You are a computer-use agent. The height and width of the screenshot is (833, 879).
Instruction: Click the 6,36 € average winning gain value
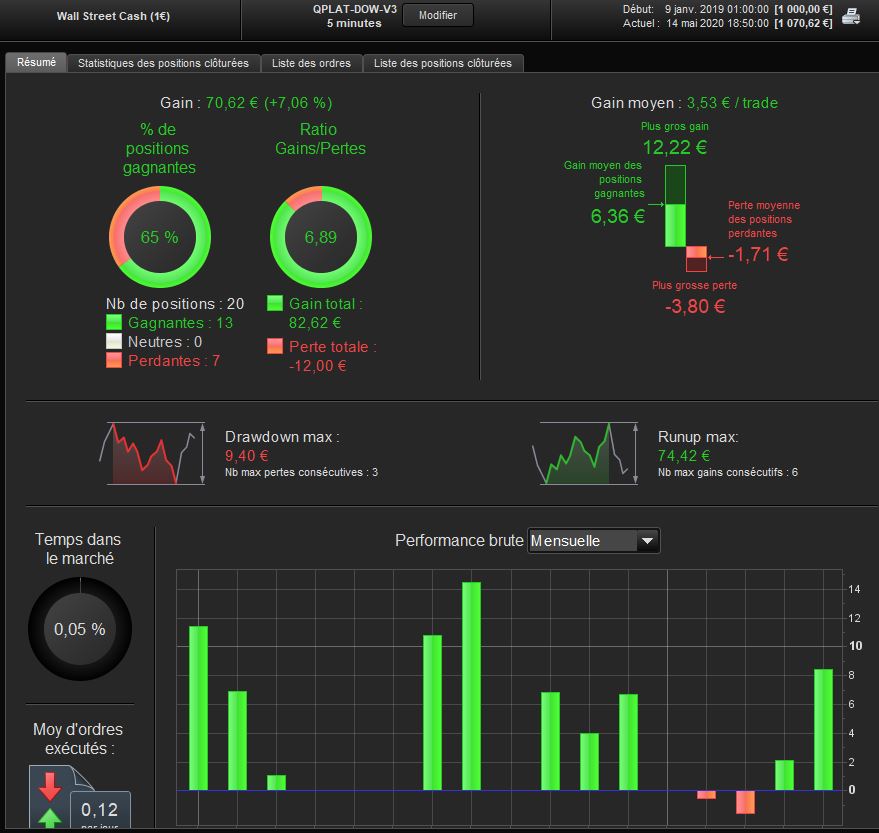click(617, 216)
